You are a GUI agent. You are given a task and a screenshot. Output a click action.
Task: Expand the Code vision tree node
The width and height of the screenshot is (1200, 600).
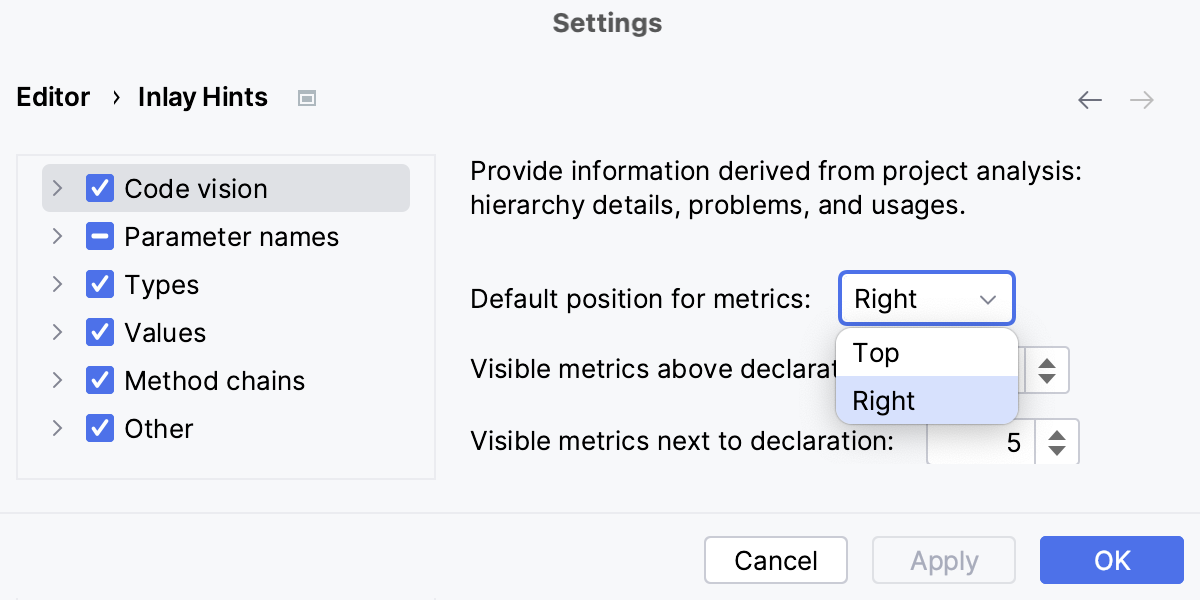pyautogui.click(x=57, y=188)
